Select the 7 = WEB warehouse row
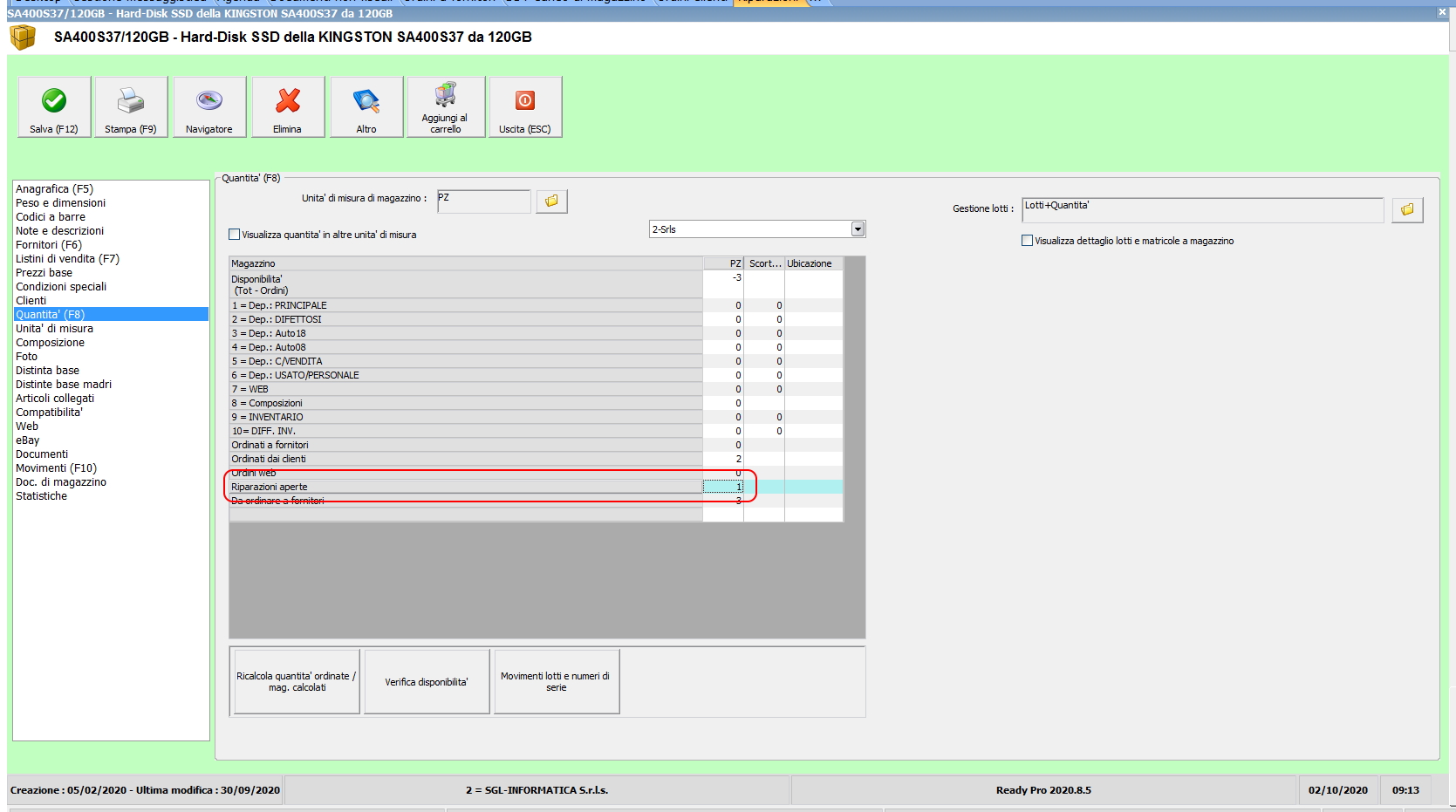Screen dimensions: 1456x812 (x=466, y=389)
